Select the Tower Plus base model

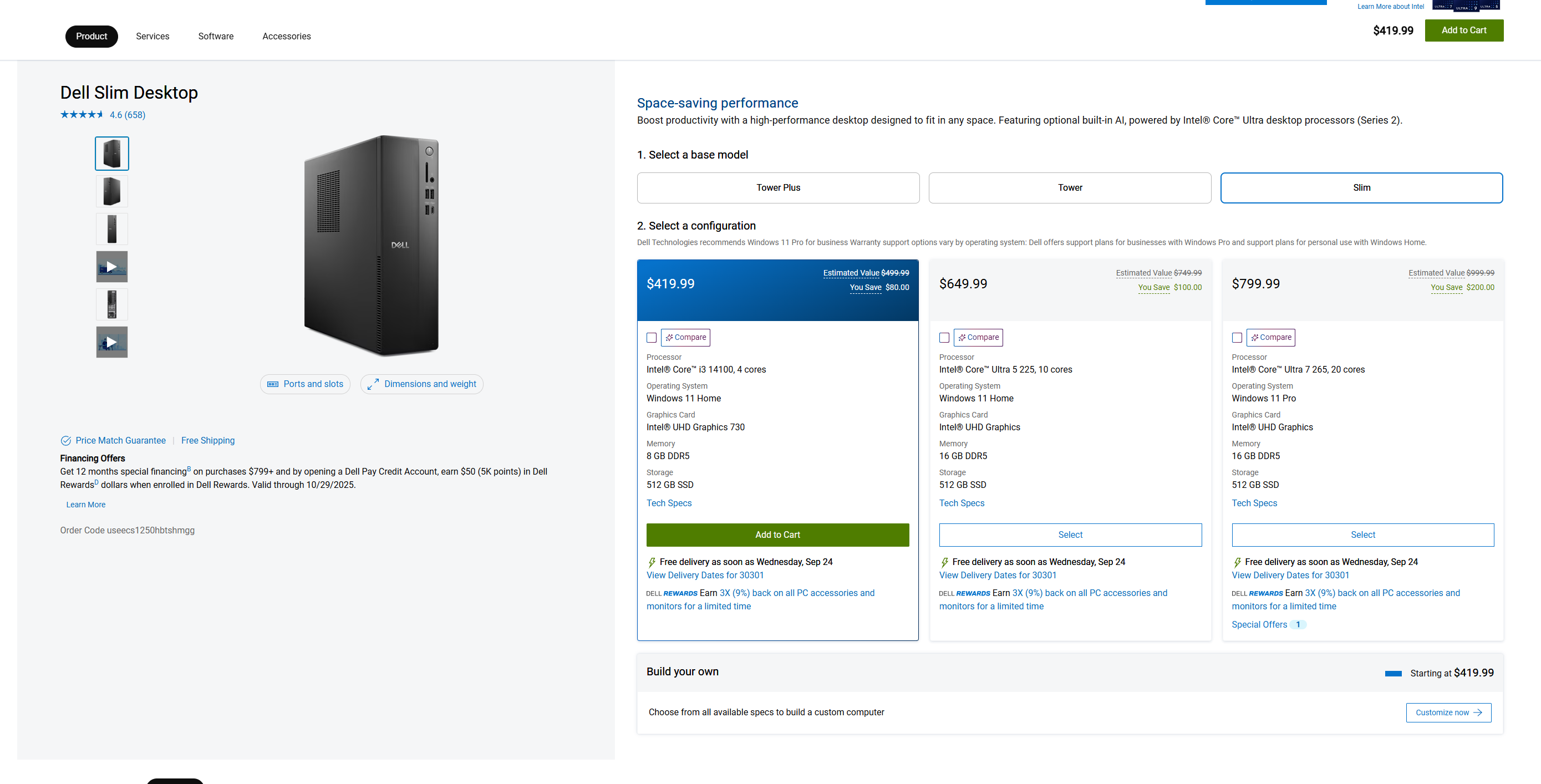click(x=777, y=188)
